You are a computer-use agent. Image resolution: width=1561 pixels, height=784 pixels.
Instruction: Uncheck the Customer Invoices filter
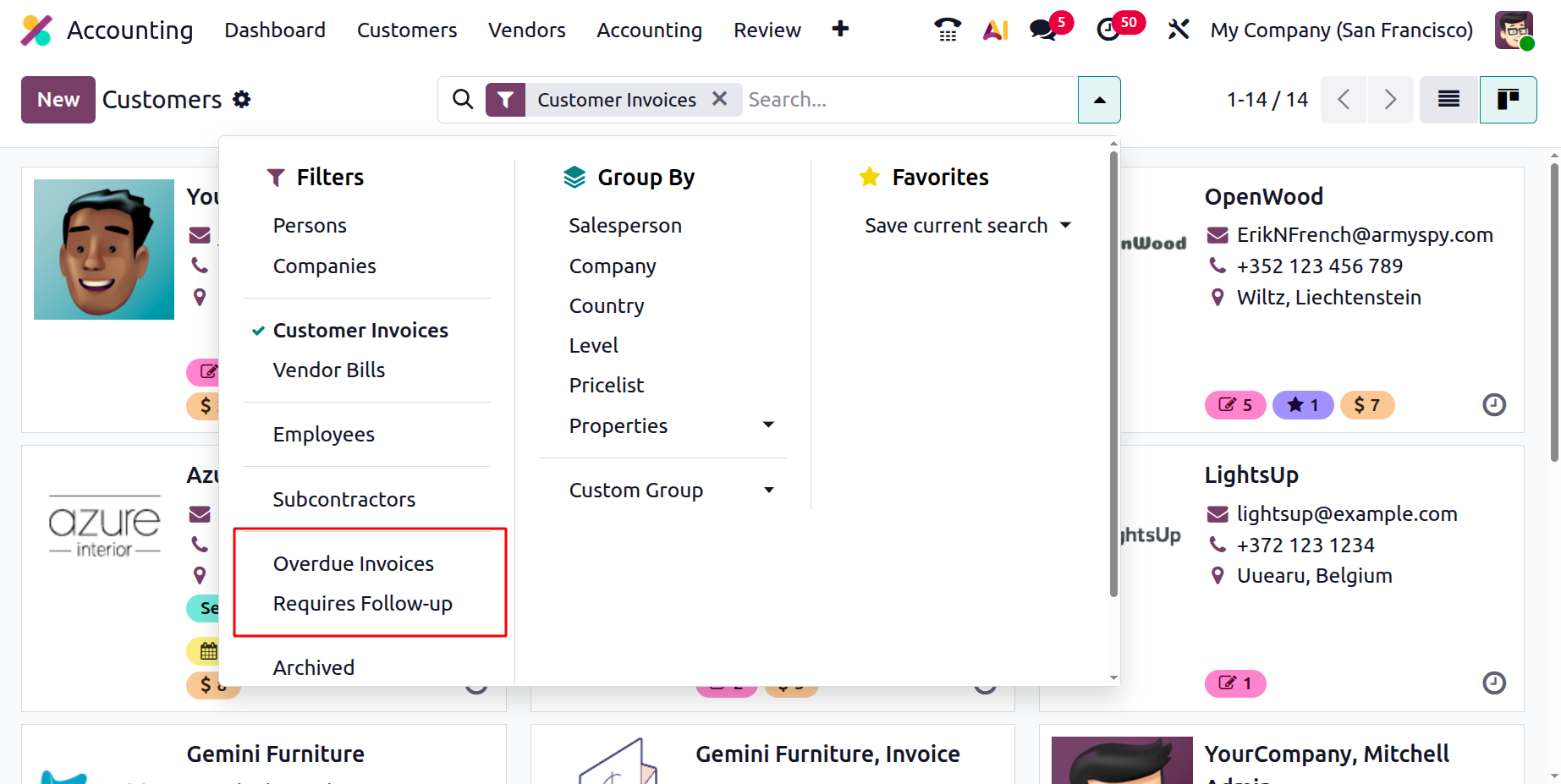tap(360, 331)
